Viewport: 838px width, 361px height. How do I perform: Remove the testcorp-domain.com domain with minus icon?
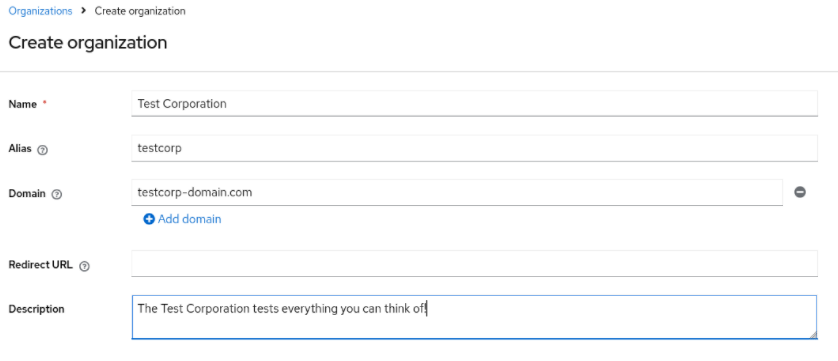tap(800, 192)
